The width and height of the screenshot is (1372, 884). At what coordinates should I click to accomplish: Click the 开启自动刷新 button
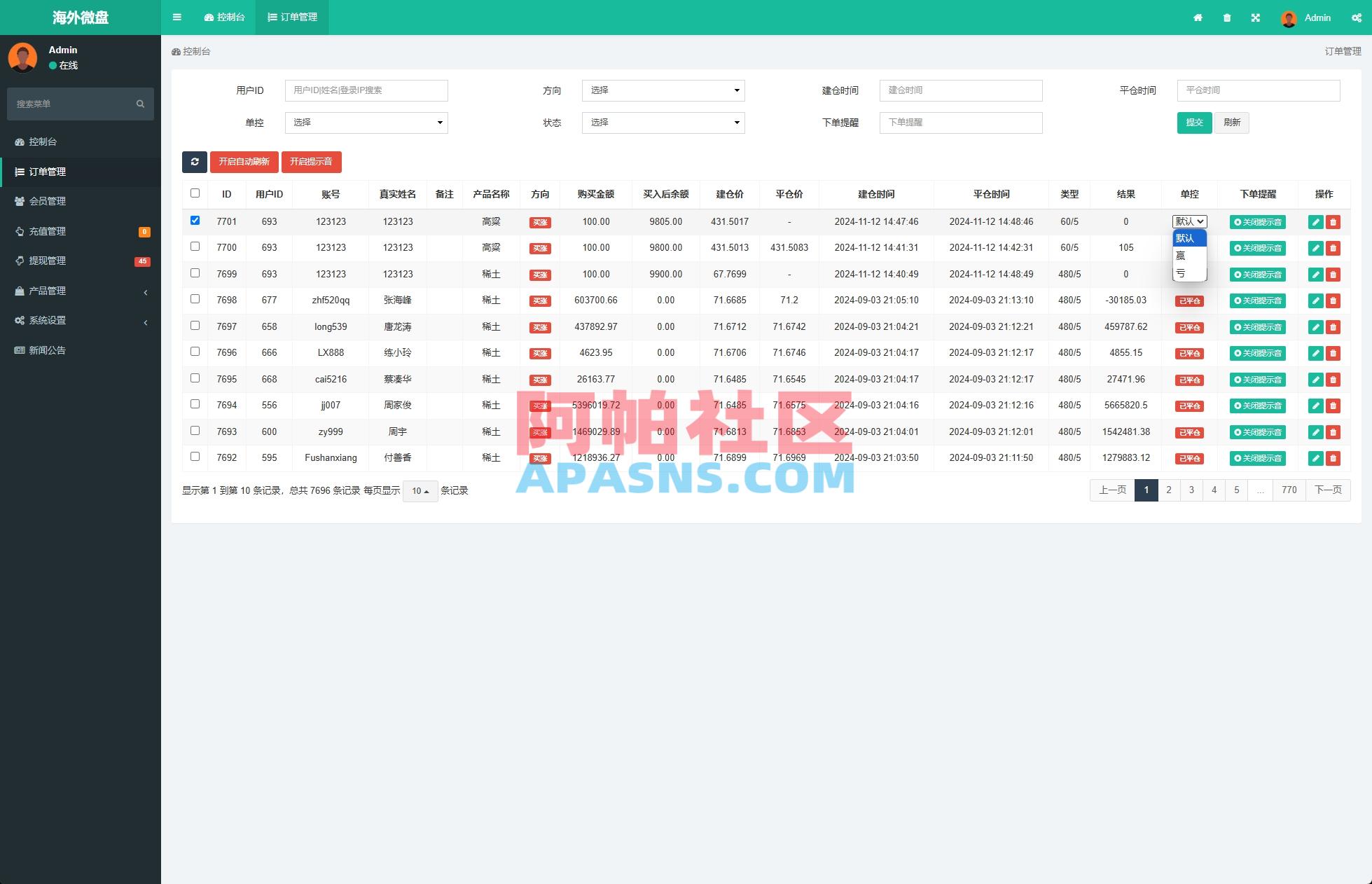click(x=244, y=162)
